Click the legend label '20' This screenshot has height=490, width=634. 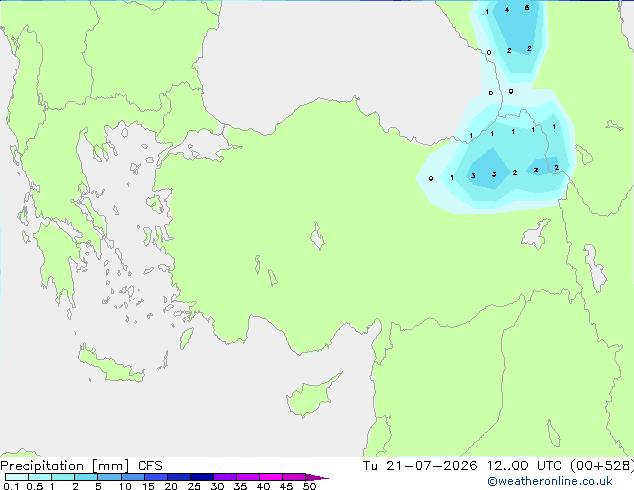click(x=171, y=486)
